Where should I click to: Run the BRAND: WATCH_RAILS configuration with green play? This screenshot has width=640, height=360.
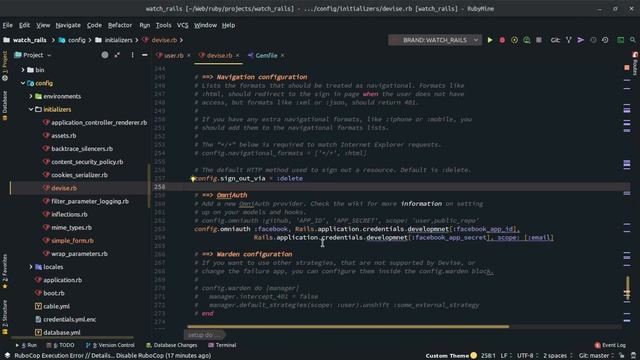(x=490, y=40)
